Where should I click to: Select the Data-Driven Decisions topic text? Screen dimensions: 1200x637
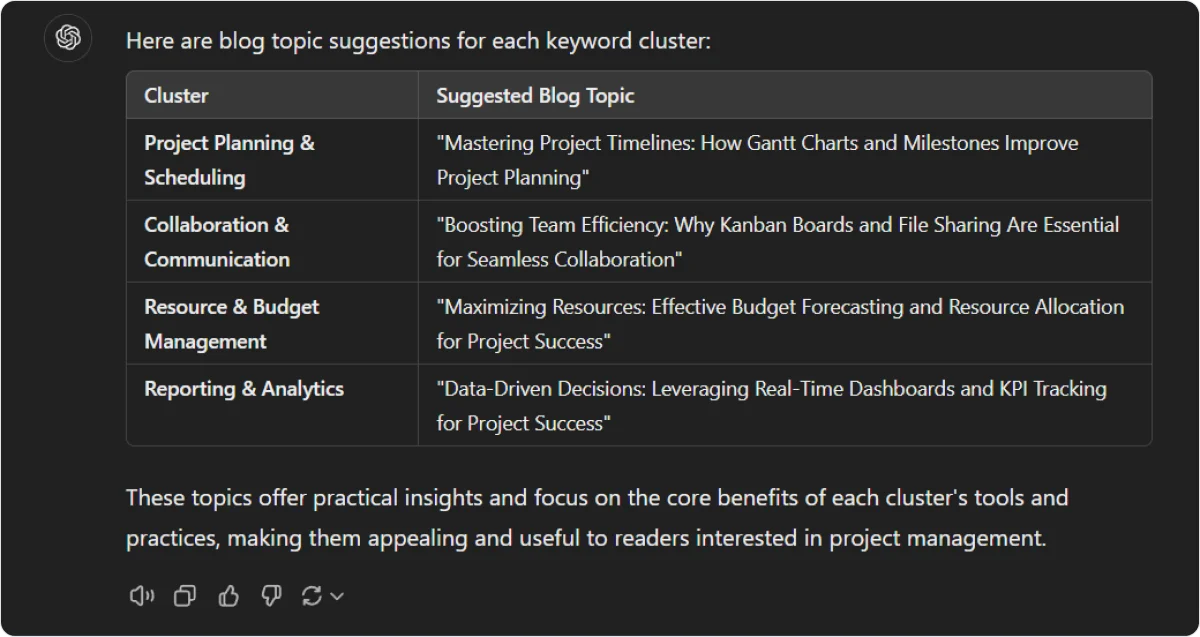pos(771,405)
